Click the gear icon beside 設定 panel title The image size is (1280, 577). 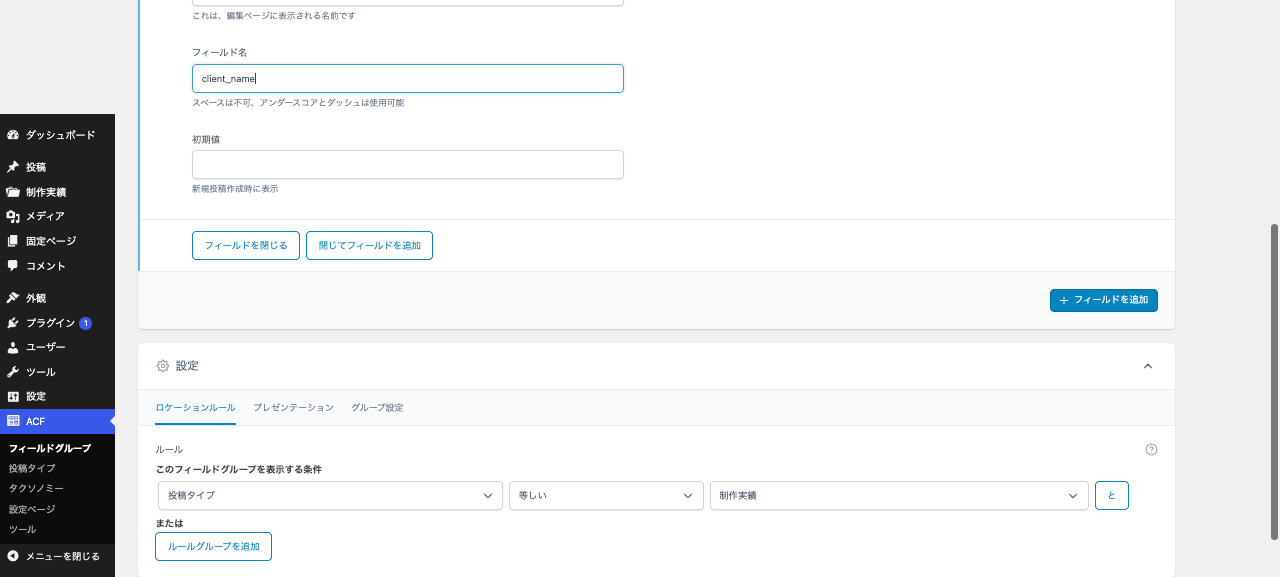pos(163,366)
